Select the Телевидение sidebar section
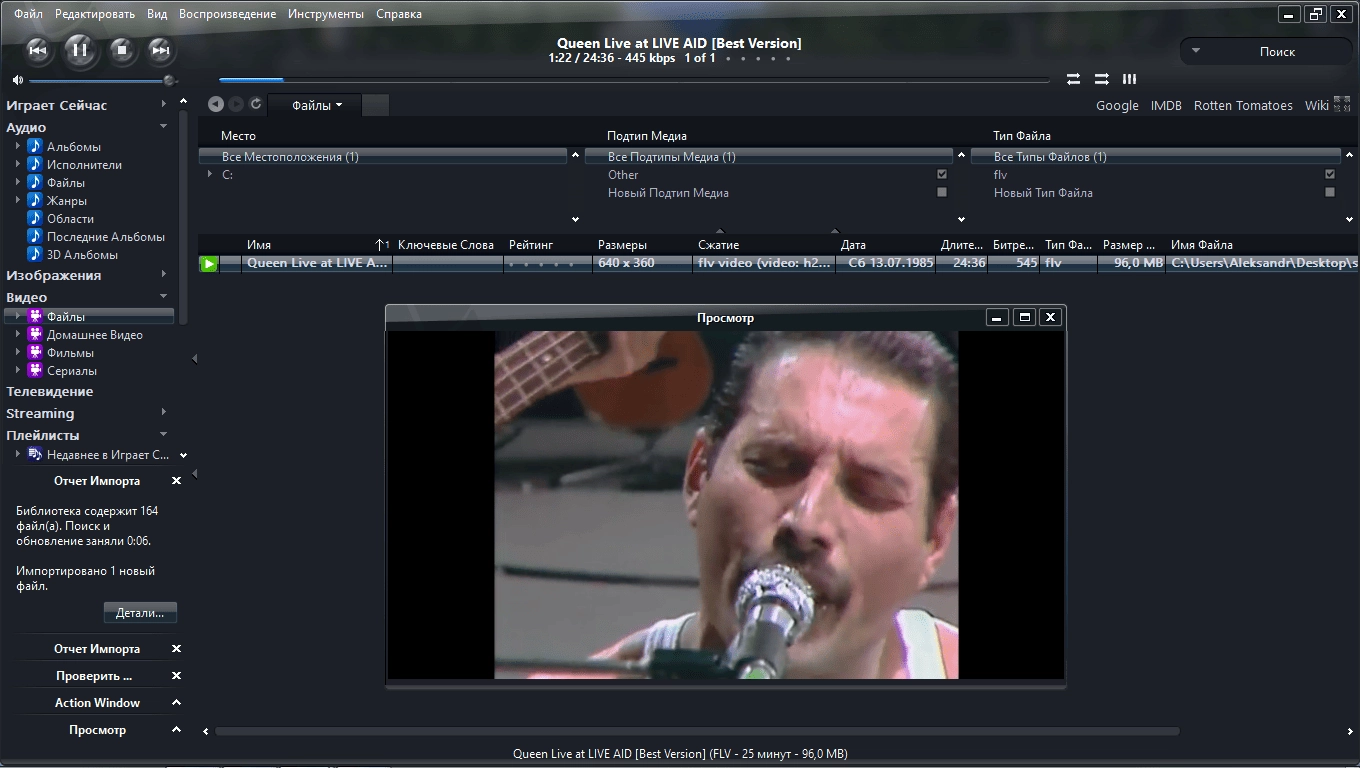 coord(50,391)
